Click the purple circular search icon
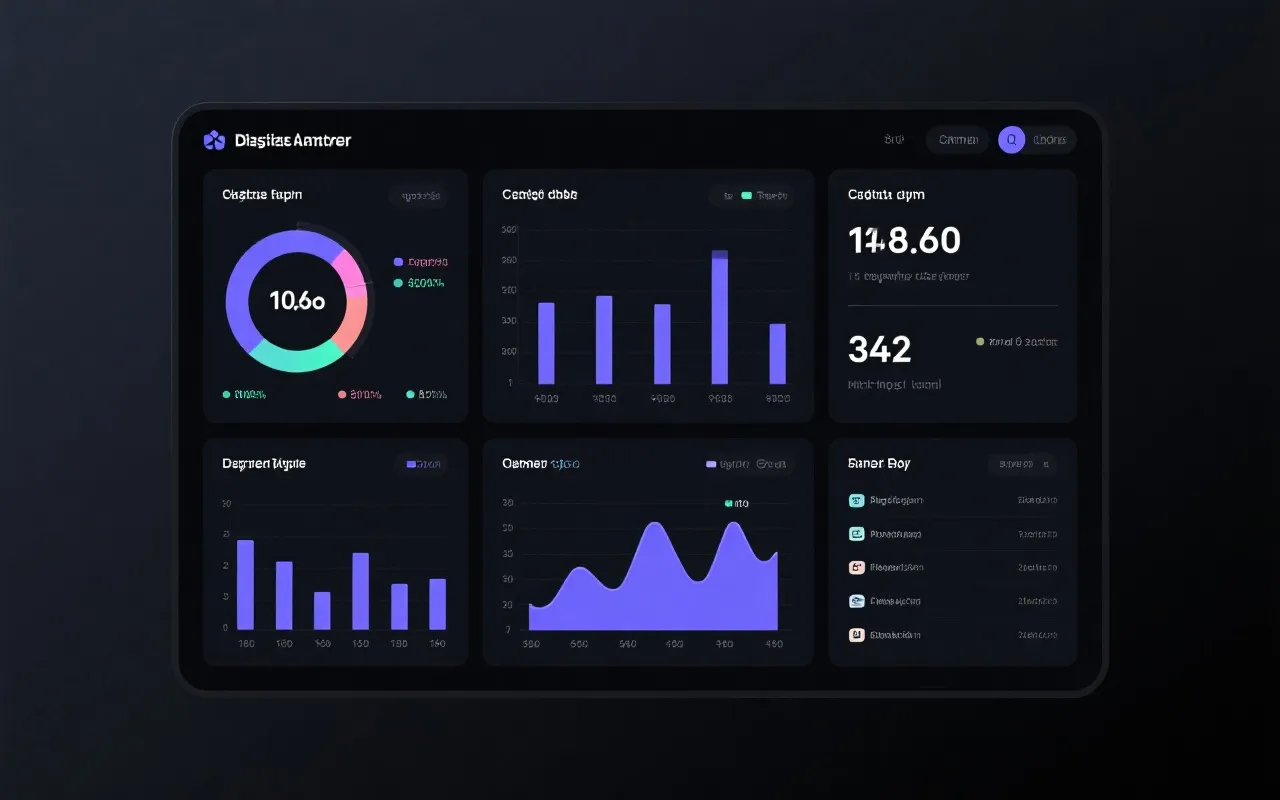Viewport: 1280px width, 800px height. (x=1011, y=140)
